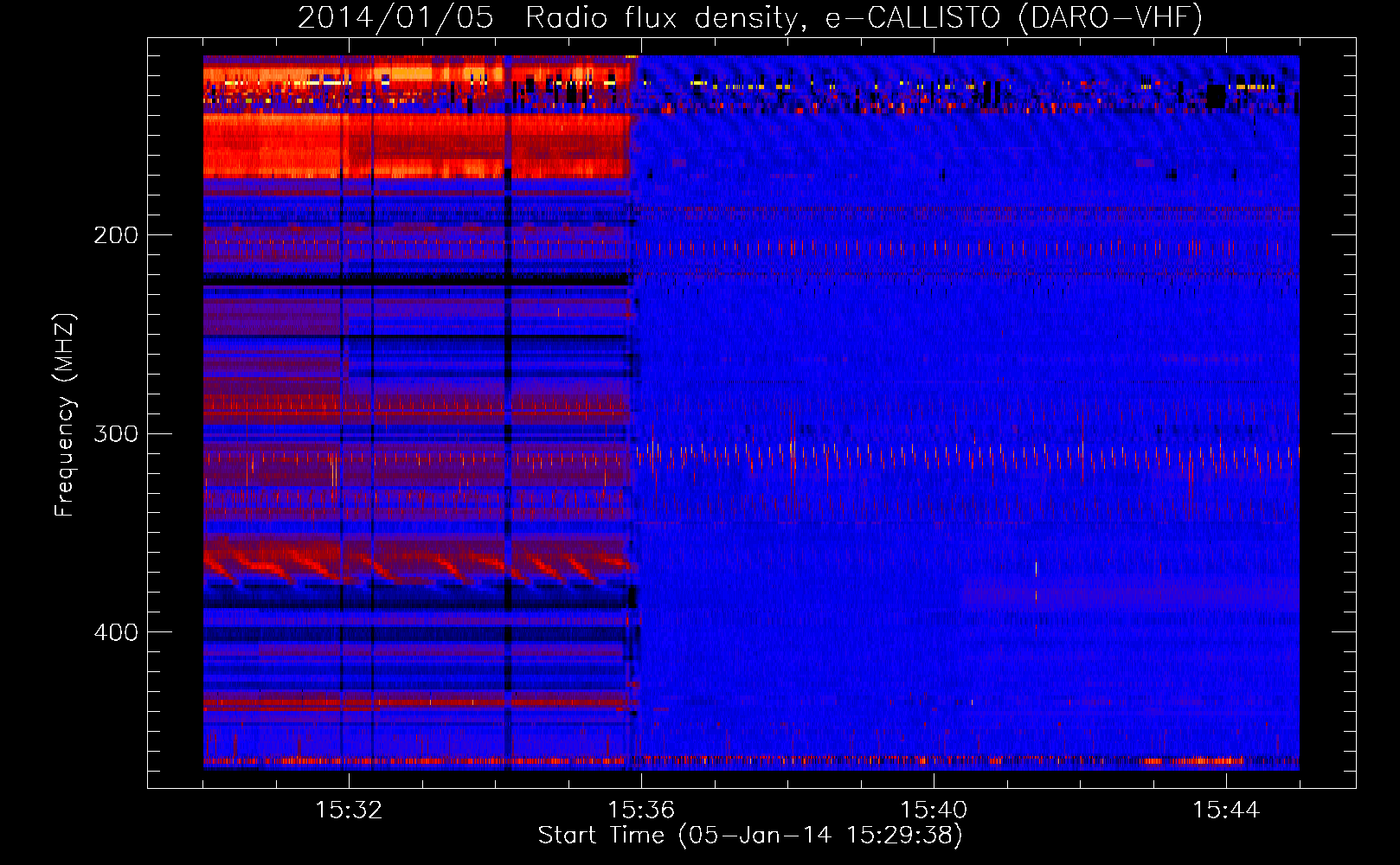1400x865 pixels.
Task: Click the Start Time axis caption
Action: pyautogui.click(x=750, y=836)
